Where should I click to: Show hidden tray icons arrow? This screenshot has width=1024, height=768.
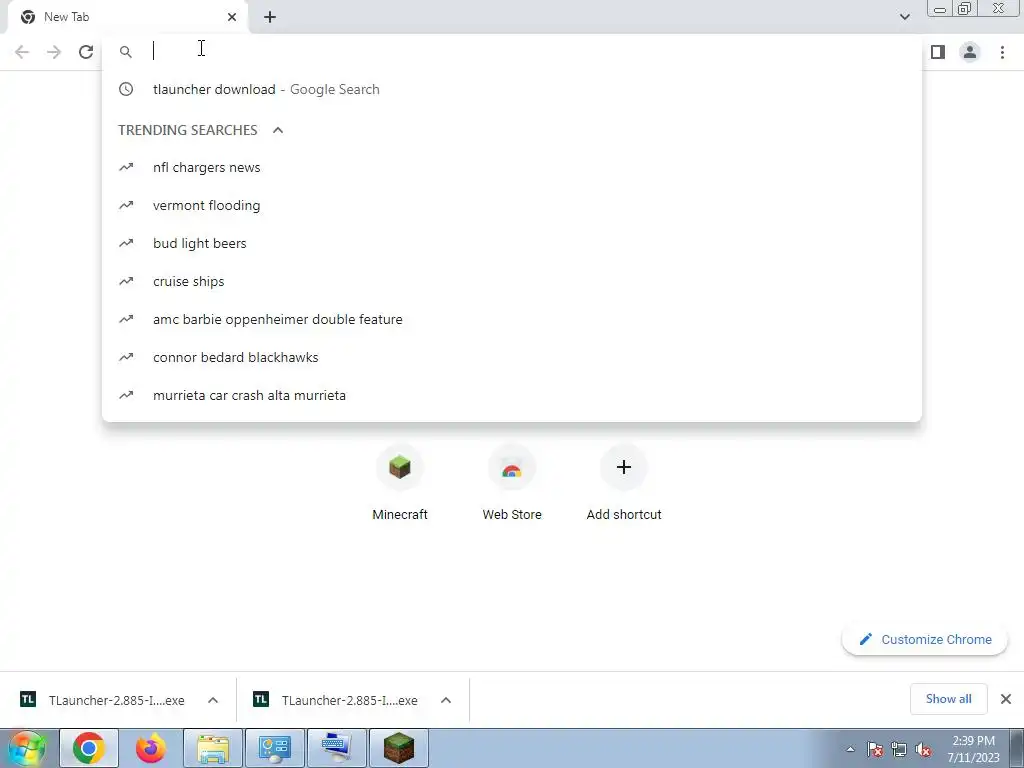coord(850,749)
